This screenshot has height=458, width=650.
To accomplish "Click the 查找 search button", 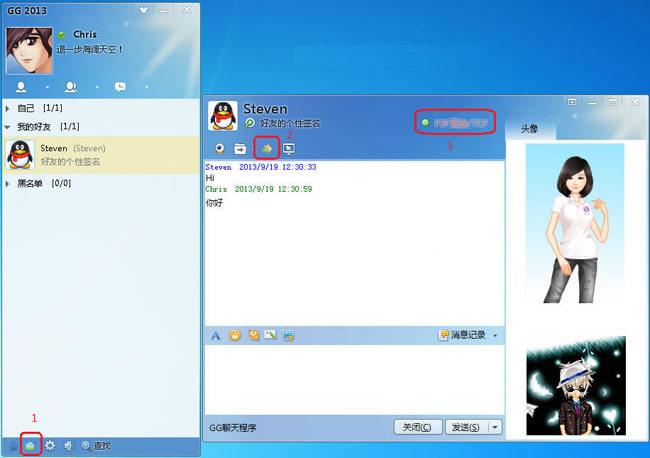I will click(96, 446).
